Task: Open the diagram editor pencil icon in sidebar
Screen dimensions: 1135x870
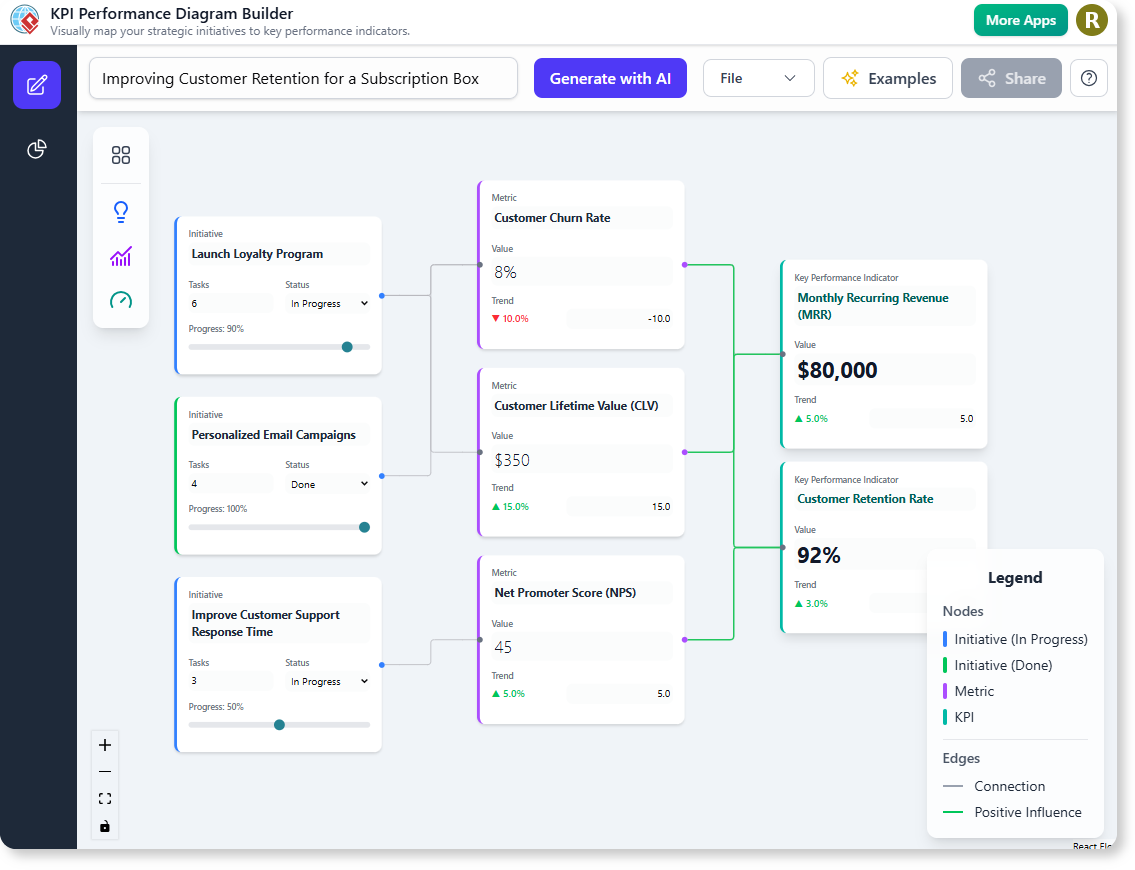Action: click(x=37, y=86)
